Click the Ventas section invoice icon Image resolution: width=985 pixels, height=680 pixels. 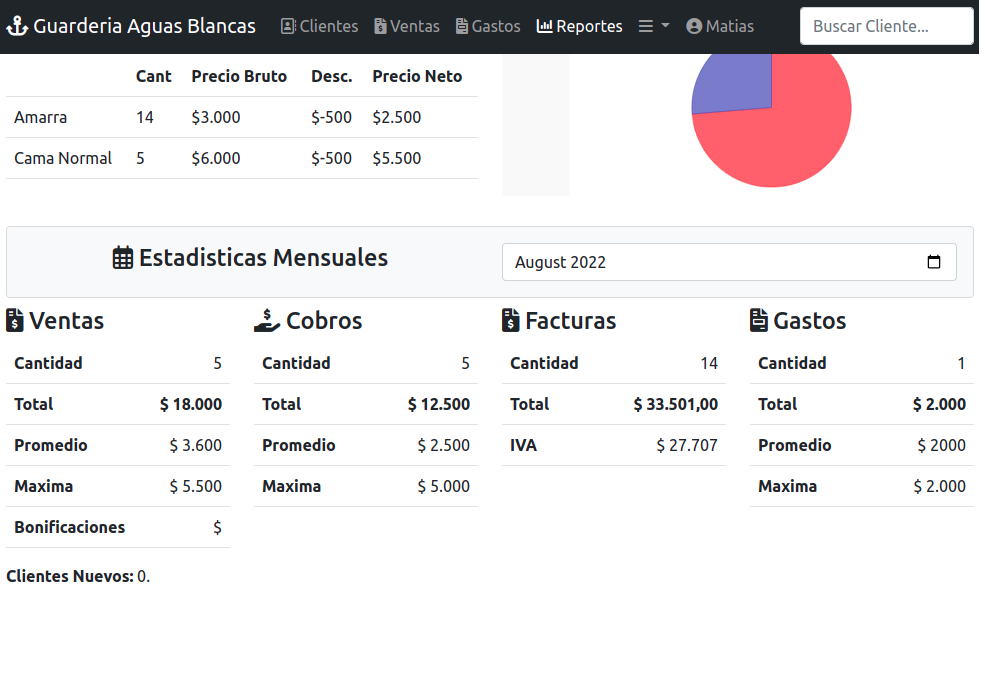click(x=14, y=320)
